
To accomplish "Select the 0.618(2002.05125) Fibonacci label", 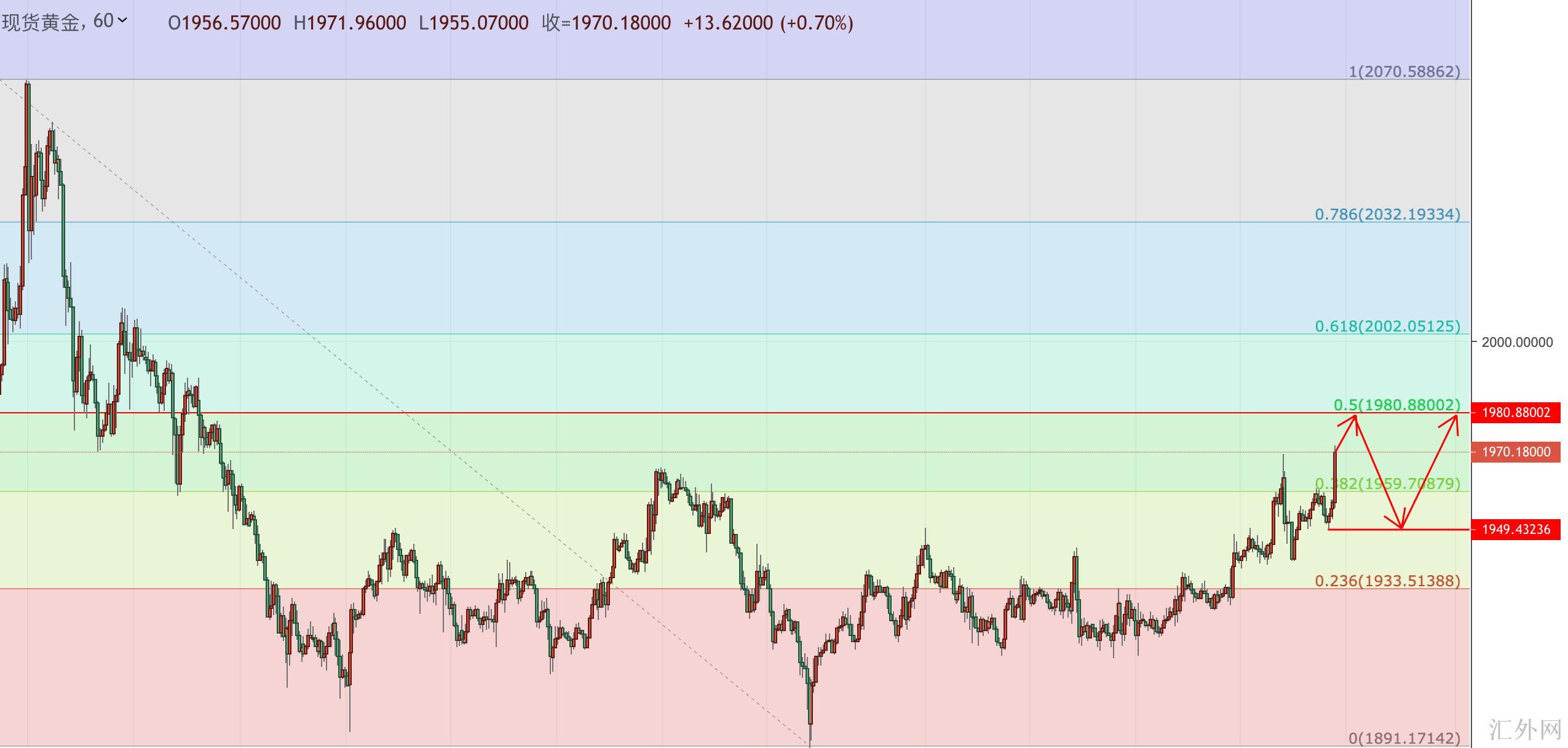I will pyautogui.click(x=1387, y=326).
